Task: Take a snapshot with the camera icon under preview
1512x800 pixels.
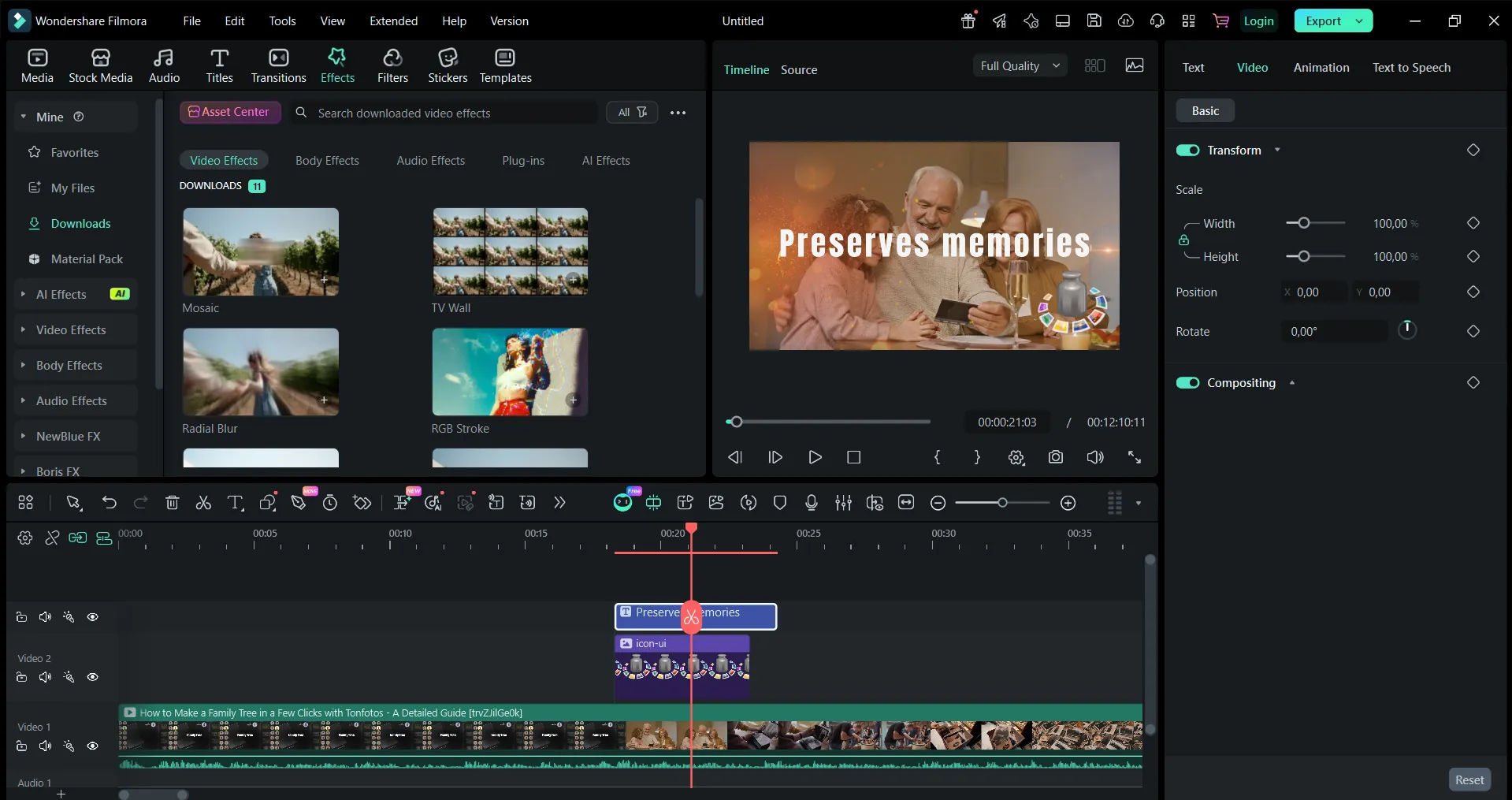Action: (1056, 457)
